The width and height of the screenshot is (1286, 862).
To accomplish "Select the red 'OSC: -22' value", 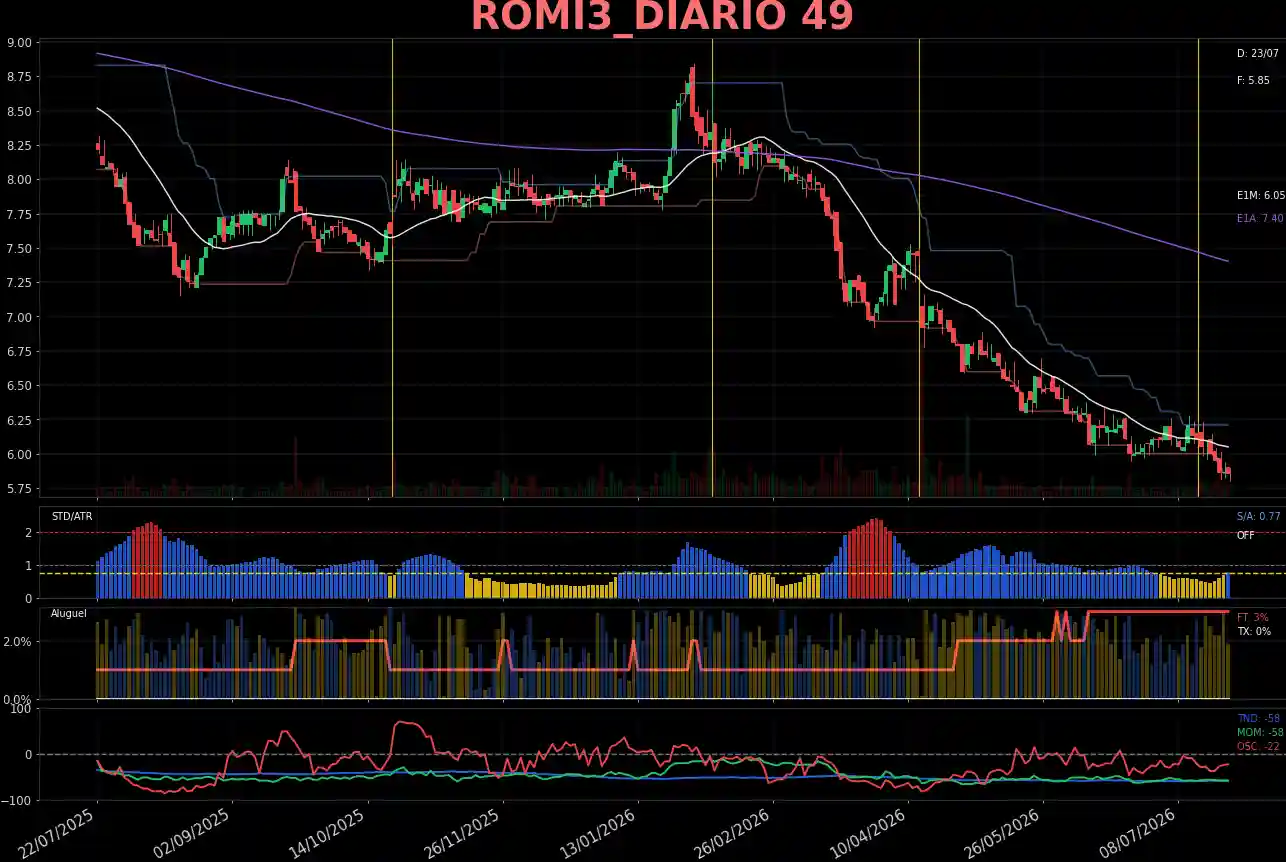I will (x=1258, y=746).
